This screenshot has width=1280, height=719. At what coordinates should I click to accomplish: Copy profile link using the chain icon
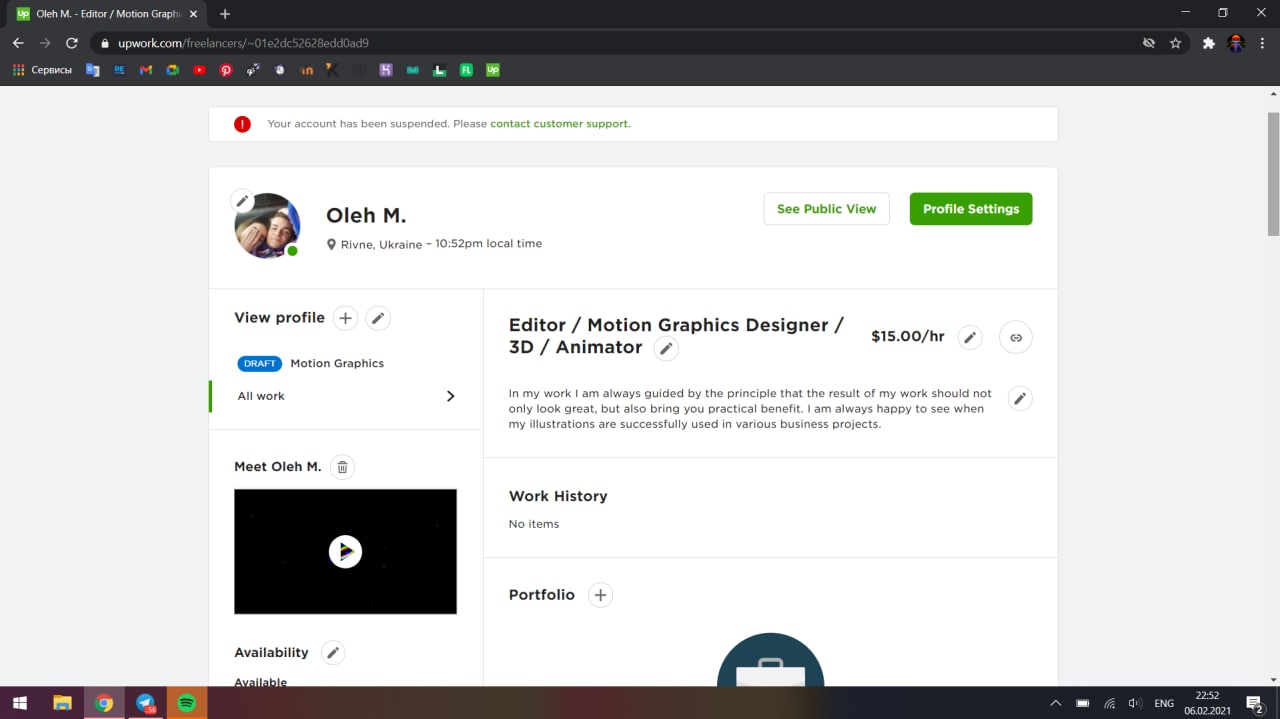(x=1016, y=337)
